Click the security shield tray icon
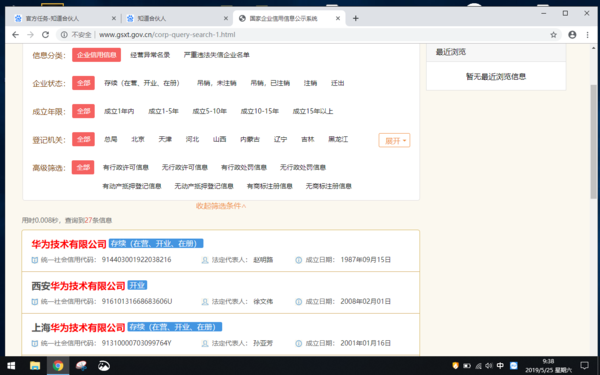 (455, 366)
